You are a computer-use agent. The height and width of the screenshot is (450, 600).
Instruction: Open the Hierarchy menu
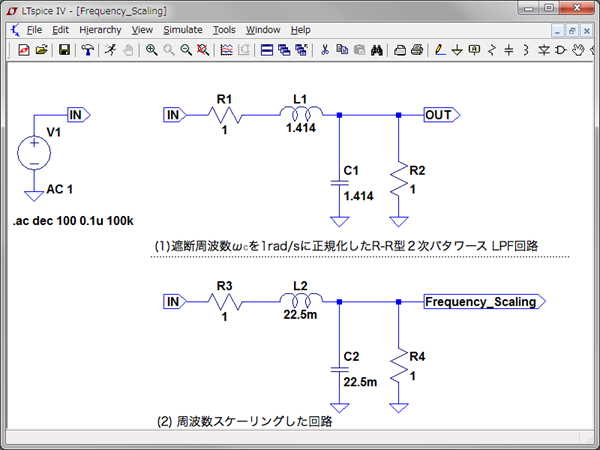(x=99, y=30)
